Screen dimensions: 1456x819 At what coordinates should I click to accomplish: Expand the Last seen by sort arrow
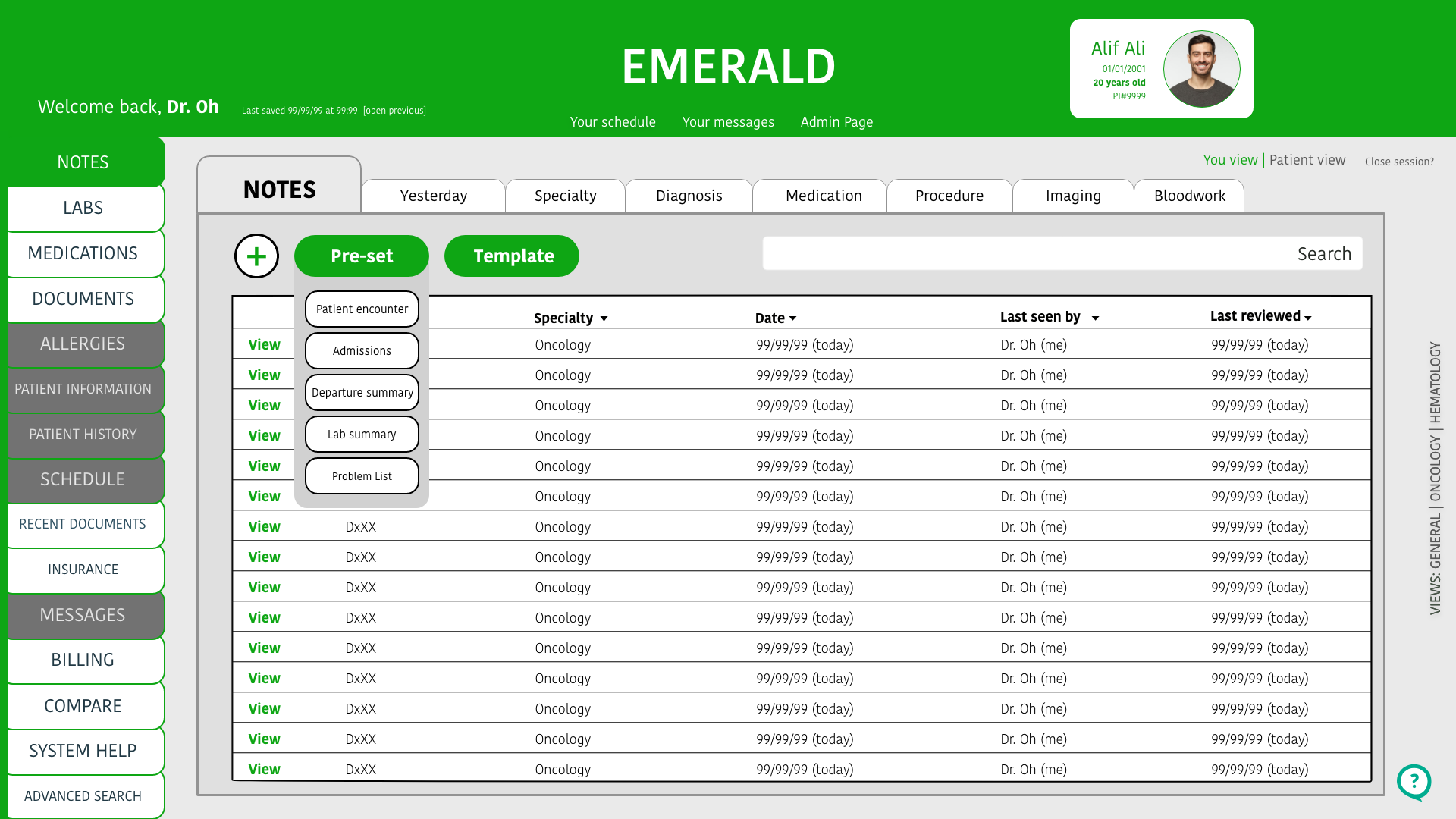(1095, 318)
